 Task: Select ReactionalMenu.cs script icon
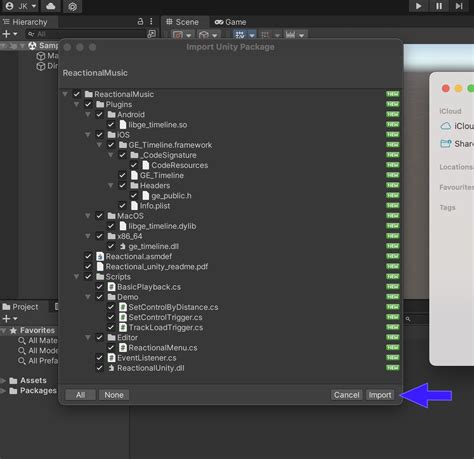point(123,348)
